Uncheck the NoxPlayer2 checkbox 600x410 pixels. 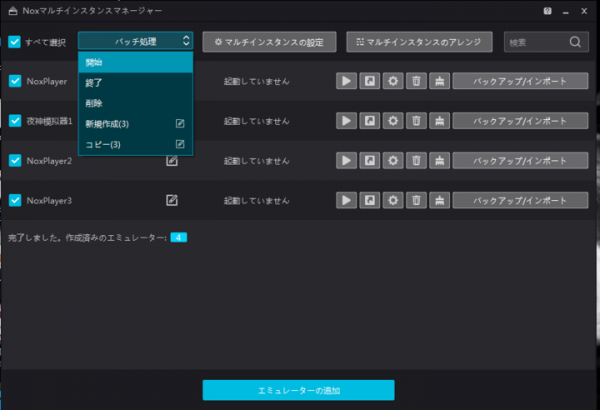(15, 161)
